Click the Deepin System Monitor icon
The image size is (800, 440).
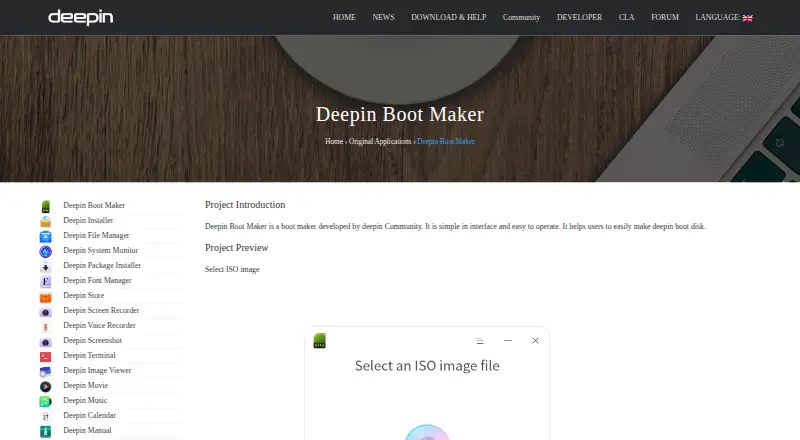45,251
